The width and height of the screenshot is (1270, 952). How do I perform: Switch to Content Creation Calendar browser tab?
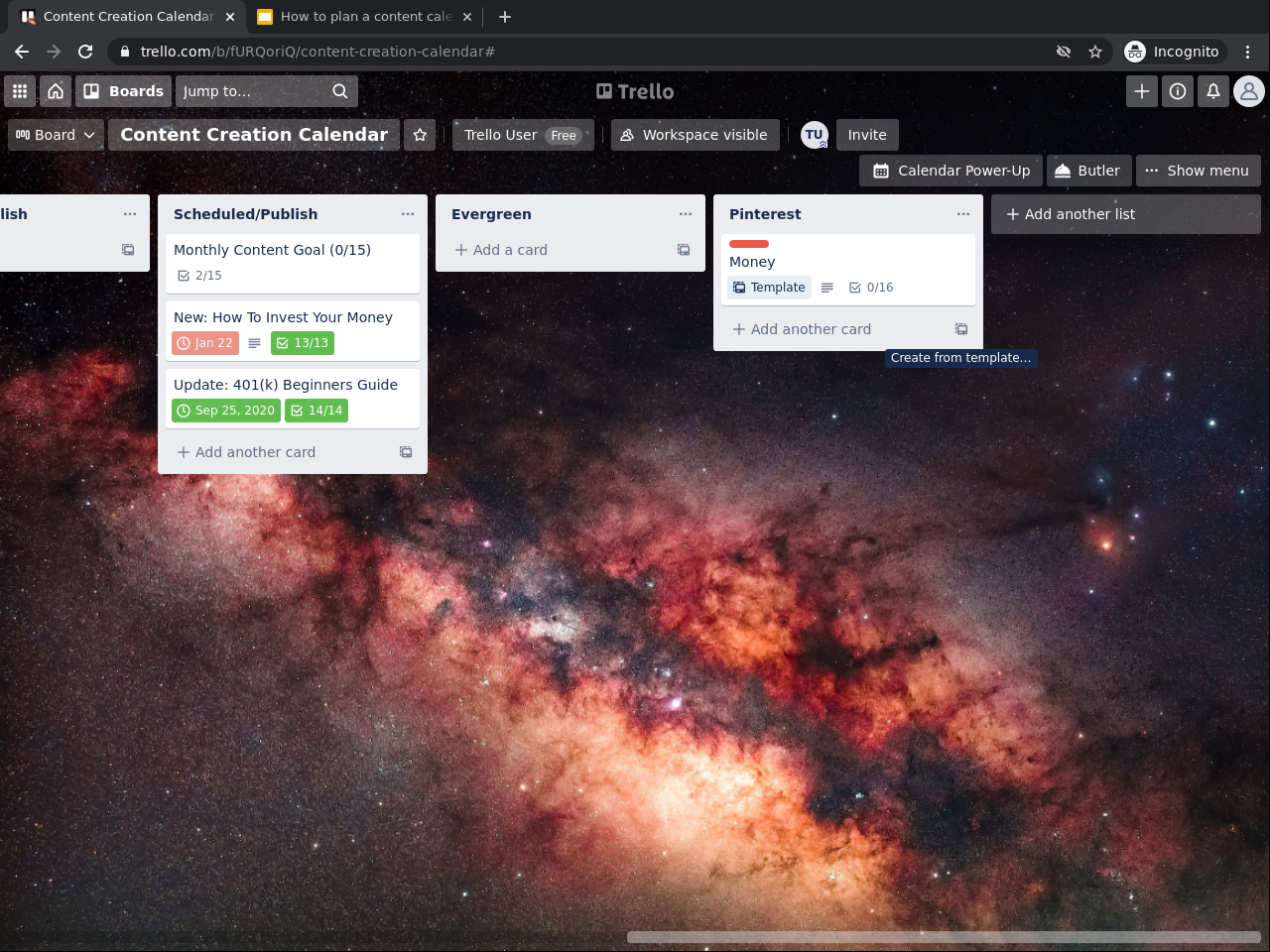[127, 17]
